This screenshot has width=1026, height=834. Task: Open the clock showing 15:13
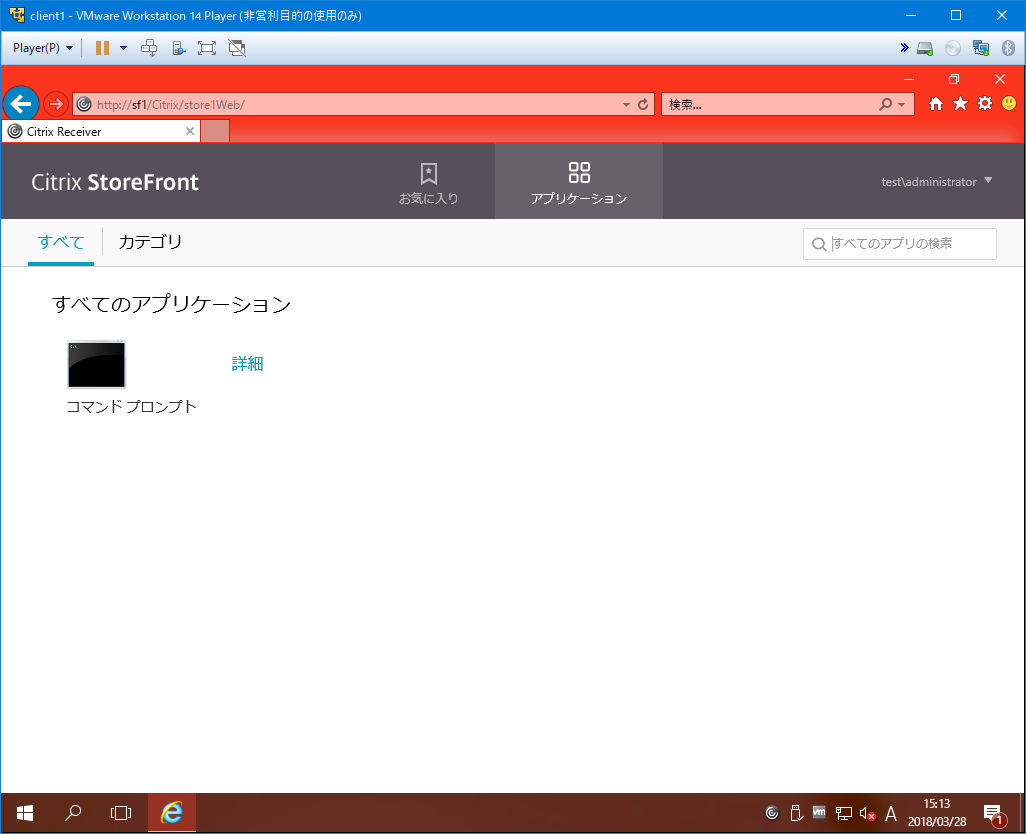(937, 812)
